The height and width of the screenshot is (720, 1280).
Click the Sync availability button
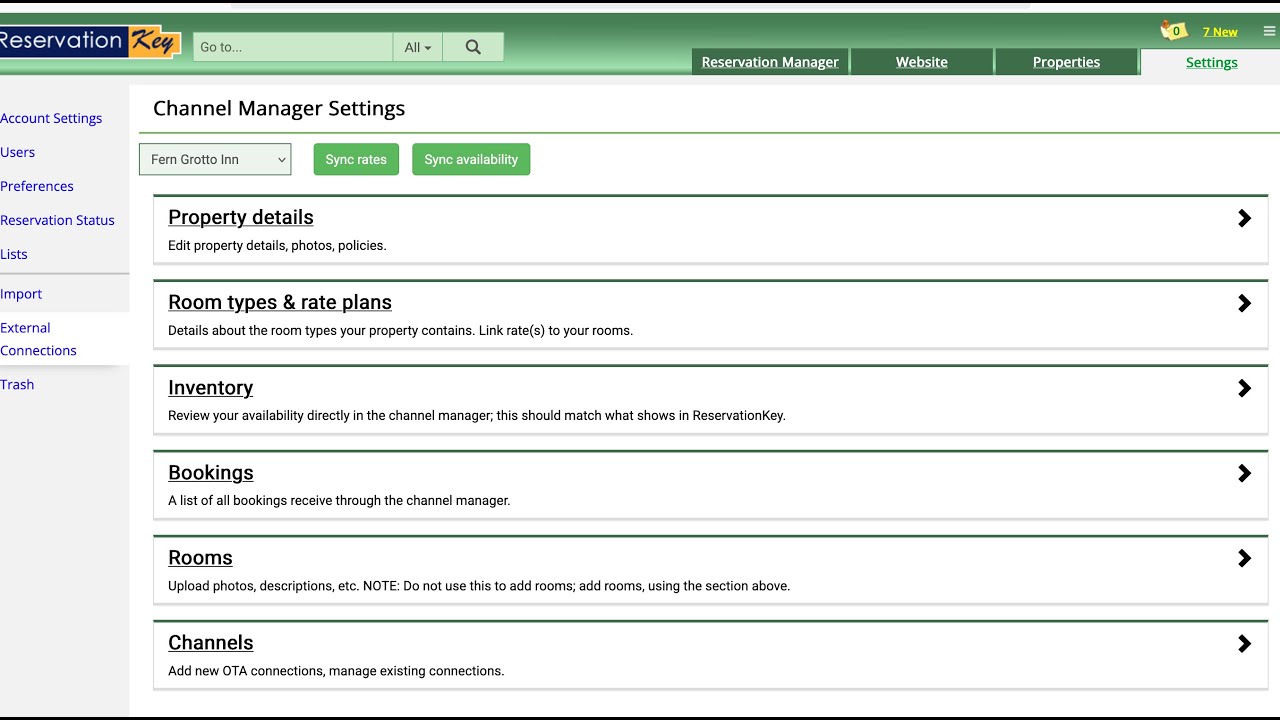click(471, 159)
